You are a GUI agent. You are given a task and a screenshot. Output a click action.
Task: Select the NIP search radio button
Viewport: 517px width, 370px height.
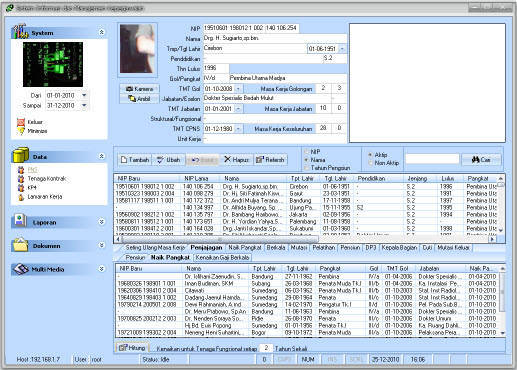307,152
